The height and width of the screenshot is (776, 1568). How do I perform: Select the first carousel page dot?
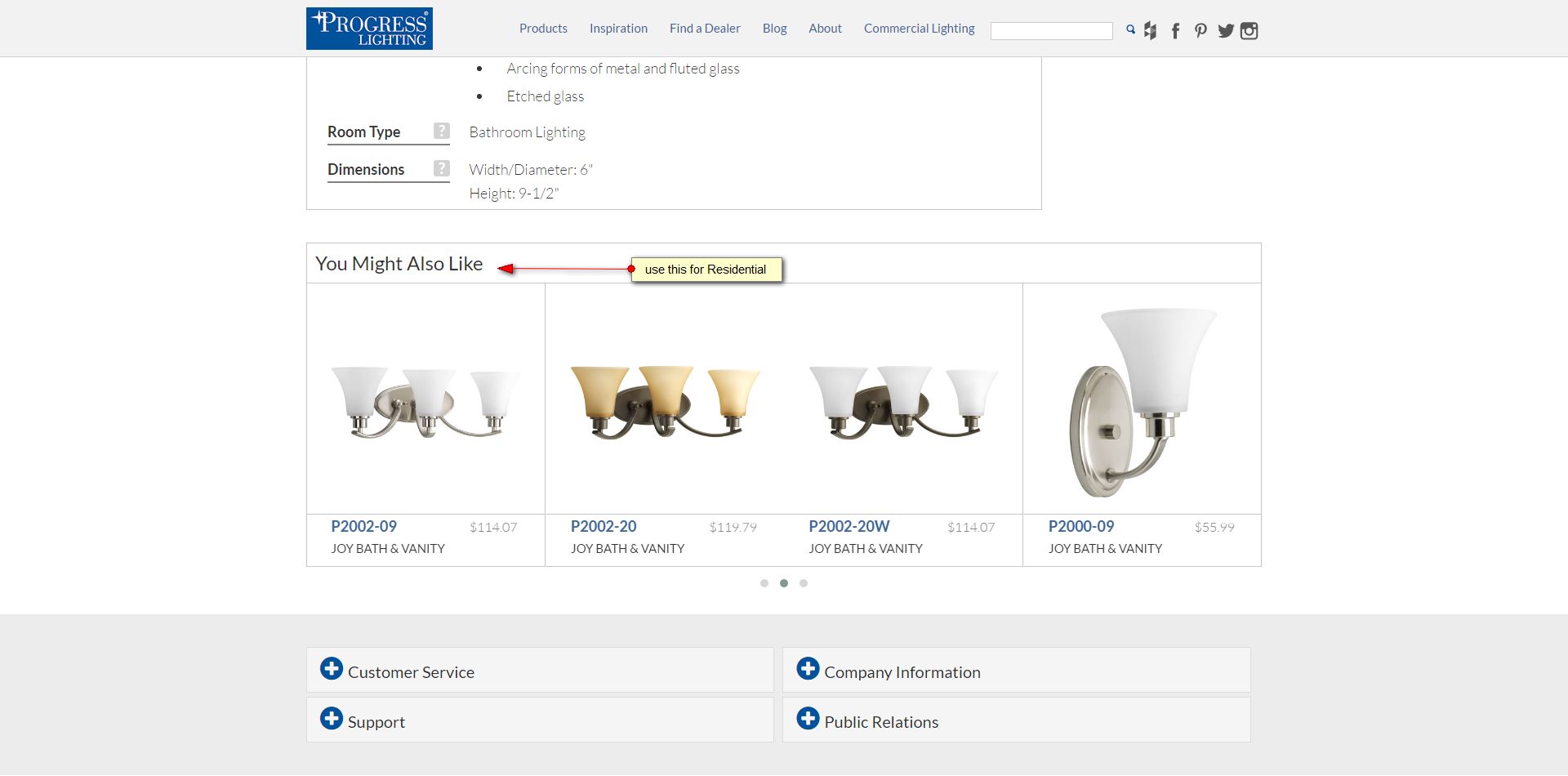point(764,583)
